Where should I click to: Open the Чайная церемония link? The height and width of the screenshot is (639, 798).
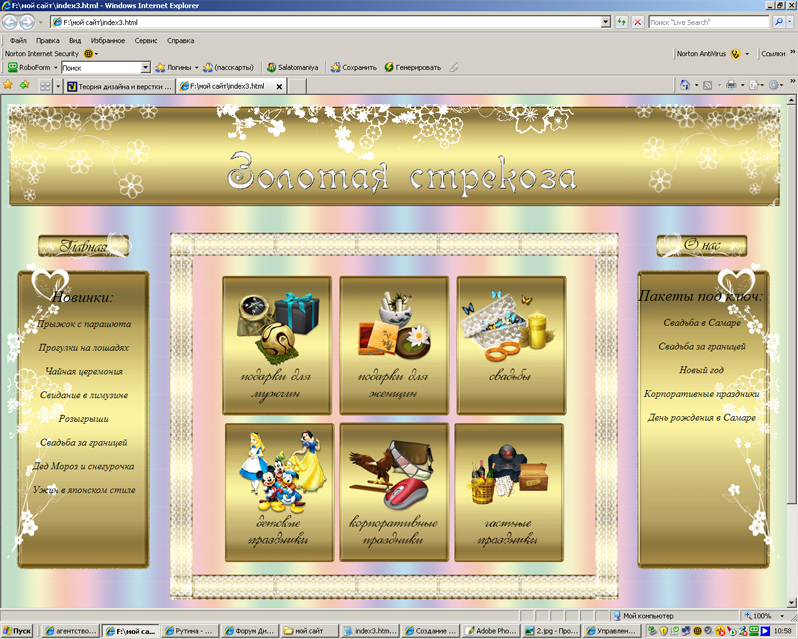click(84, 371)
